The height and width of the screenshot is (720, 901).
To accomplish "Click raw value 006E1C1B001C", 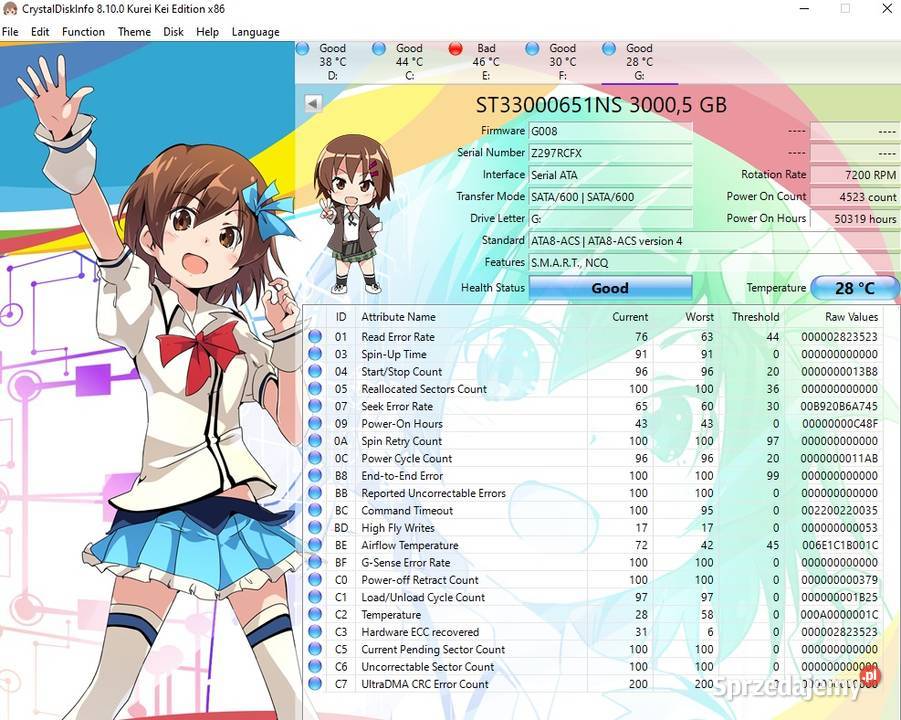I will pyautogui.click(x=840, y=545).
